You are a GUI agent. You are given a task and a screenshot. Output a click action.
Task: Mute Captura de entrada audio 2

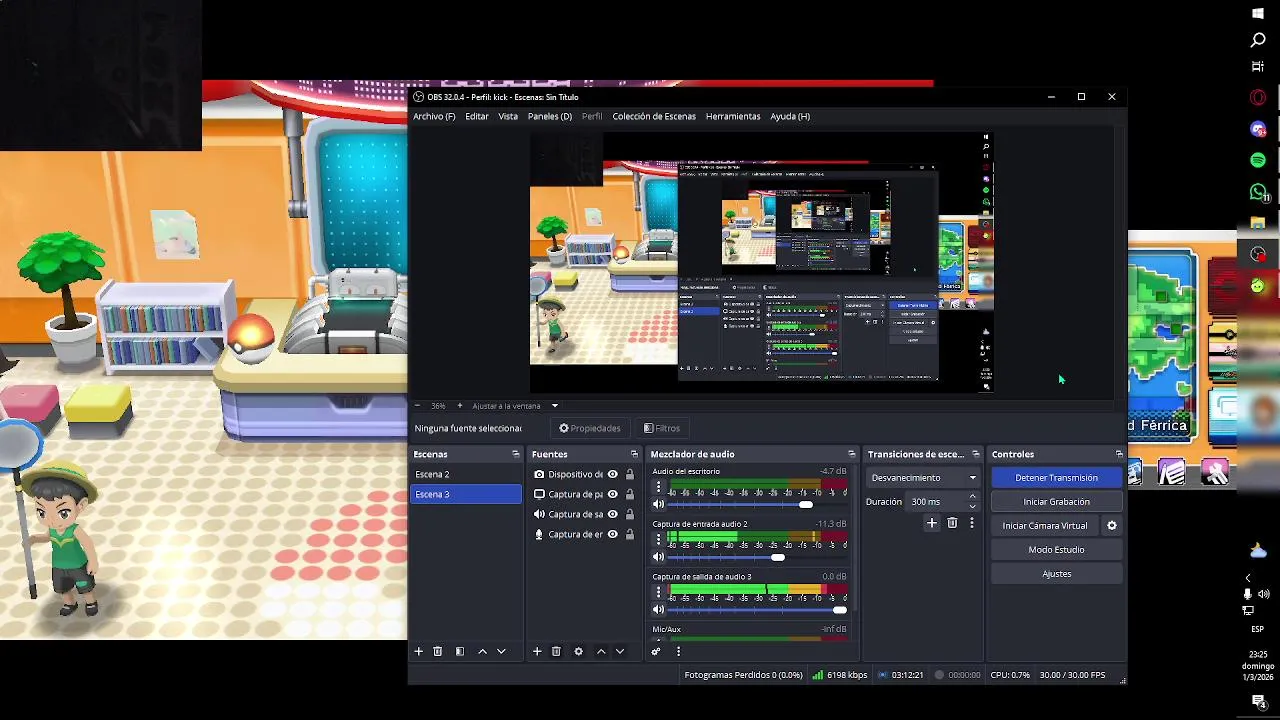[658, 557]
